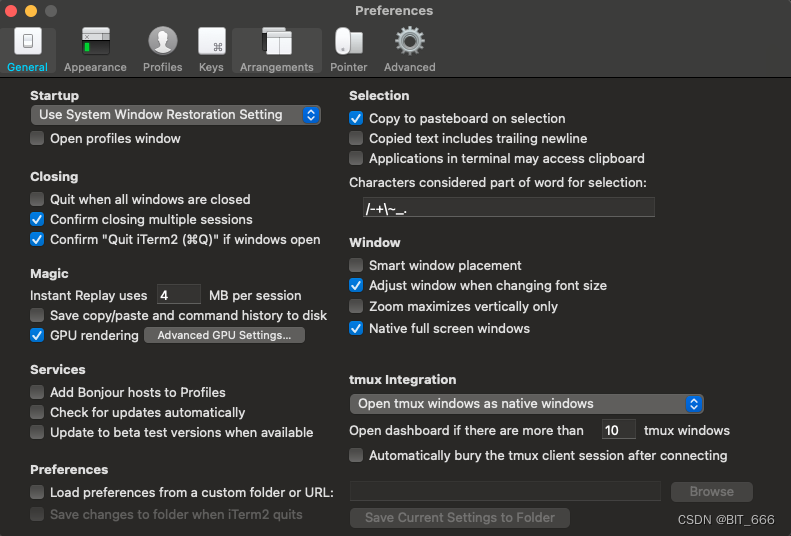Allow terminal applications to access clipboard
The height and width of the screenshot is (536, 791).
356,158
